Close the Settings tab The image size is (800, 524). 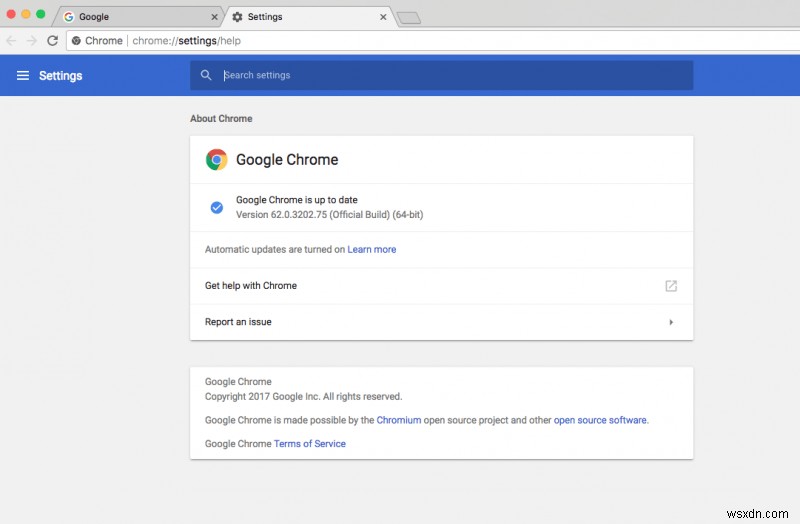[383, 17]
